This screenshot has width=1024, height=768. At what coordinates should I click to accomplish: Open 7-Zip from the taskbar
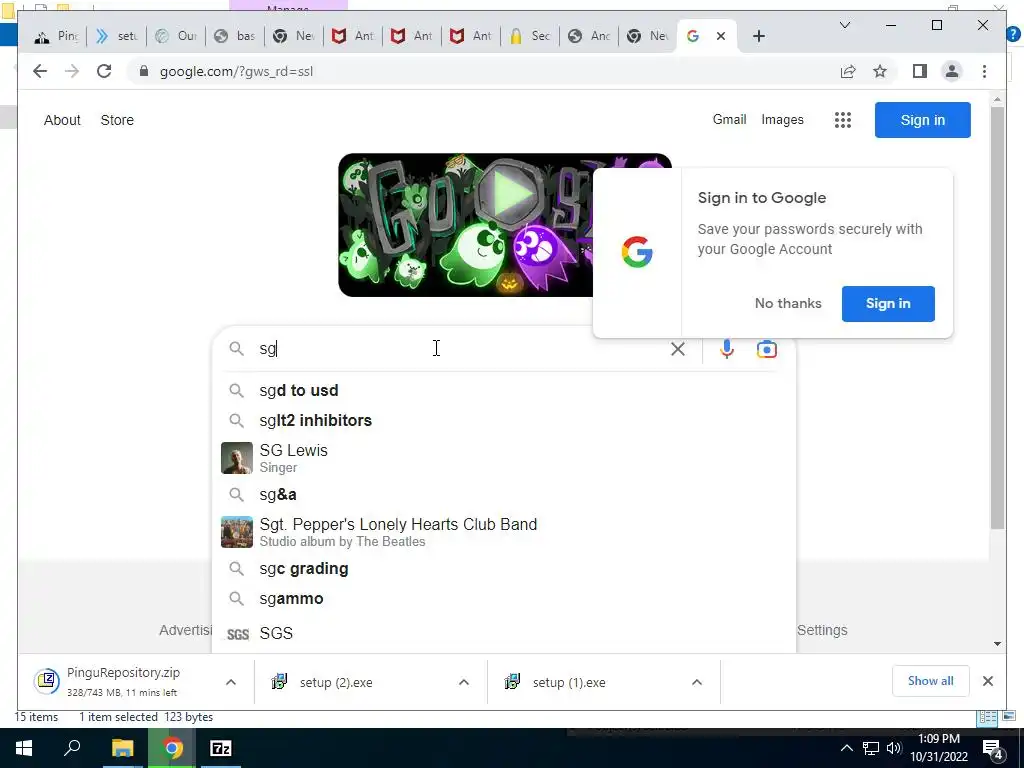pos(221,748)
